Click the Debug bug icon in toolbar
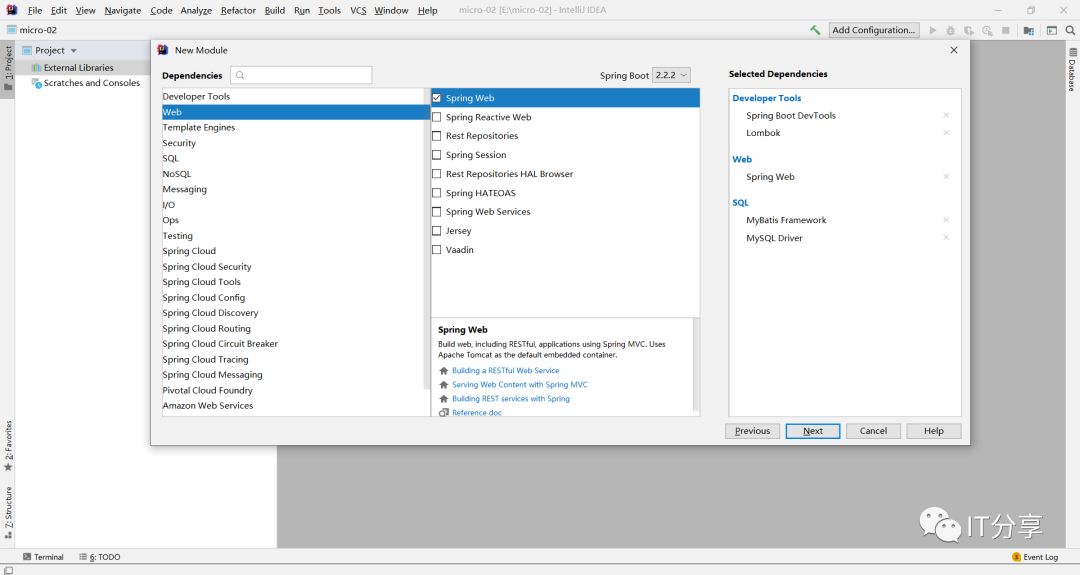 point(951,30)
